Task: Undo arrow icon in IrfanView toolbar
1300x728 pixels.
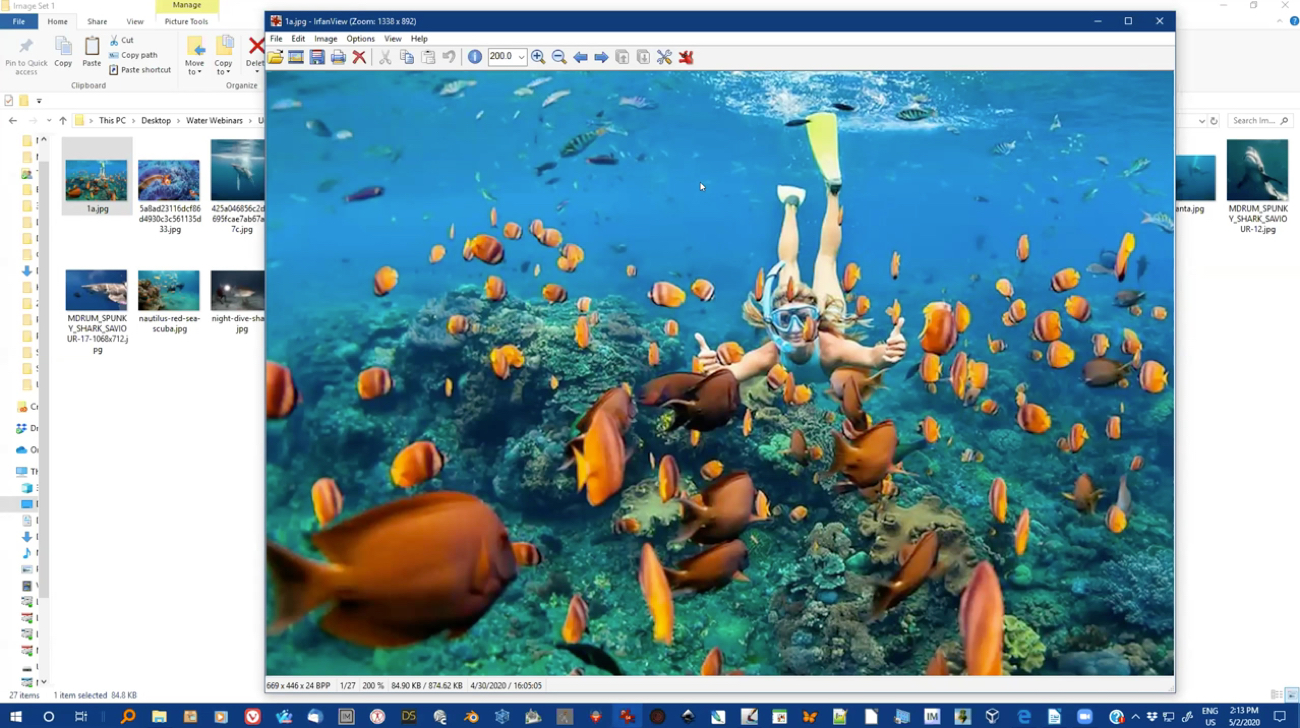Action: (449, 57)
